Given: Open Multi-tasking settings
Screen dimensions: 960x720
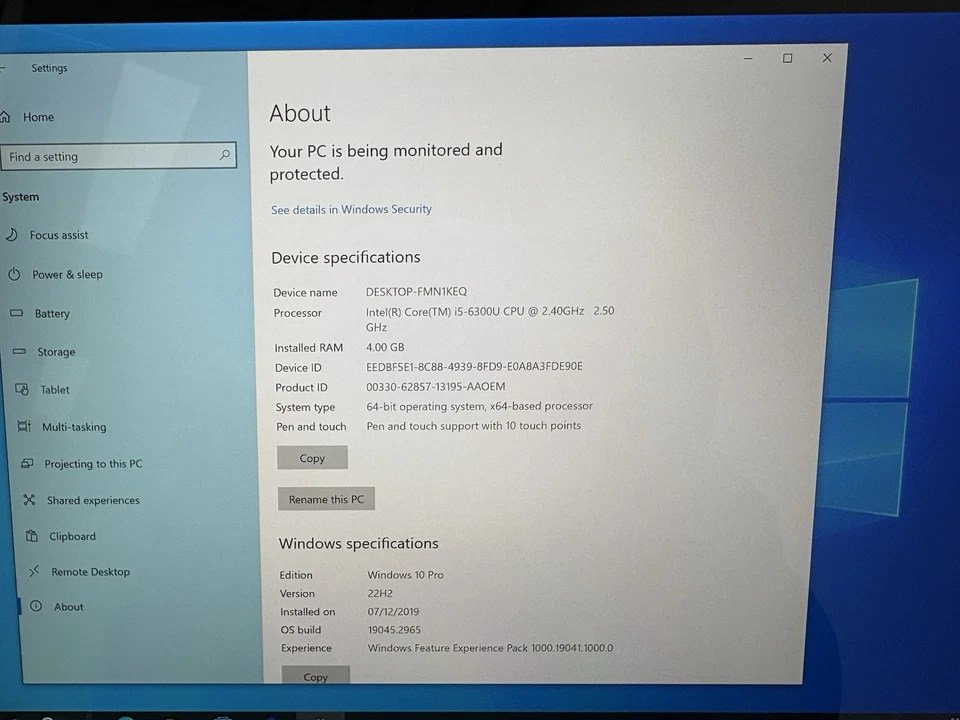Looking at the screenshot, I should [73, 427].
